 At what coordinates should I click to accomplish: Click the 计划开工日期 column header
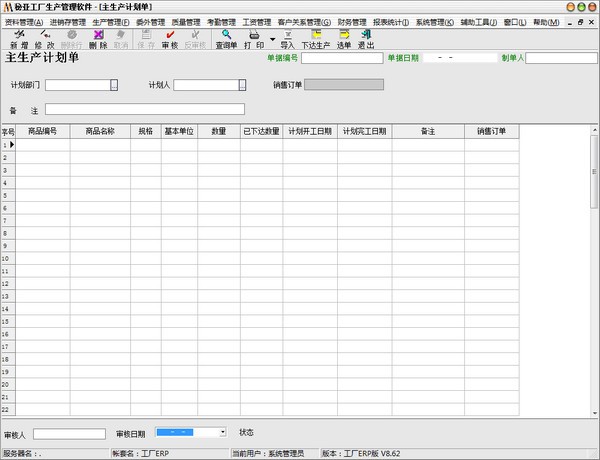tap(310, 131)
